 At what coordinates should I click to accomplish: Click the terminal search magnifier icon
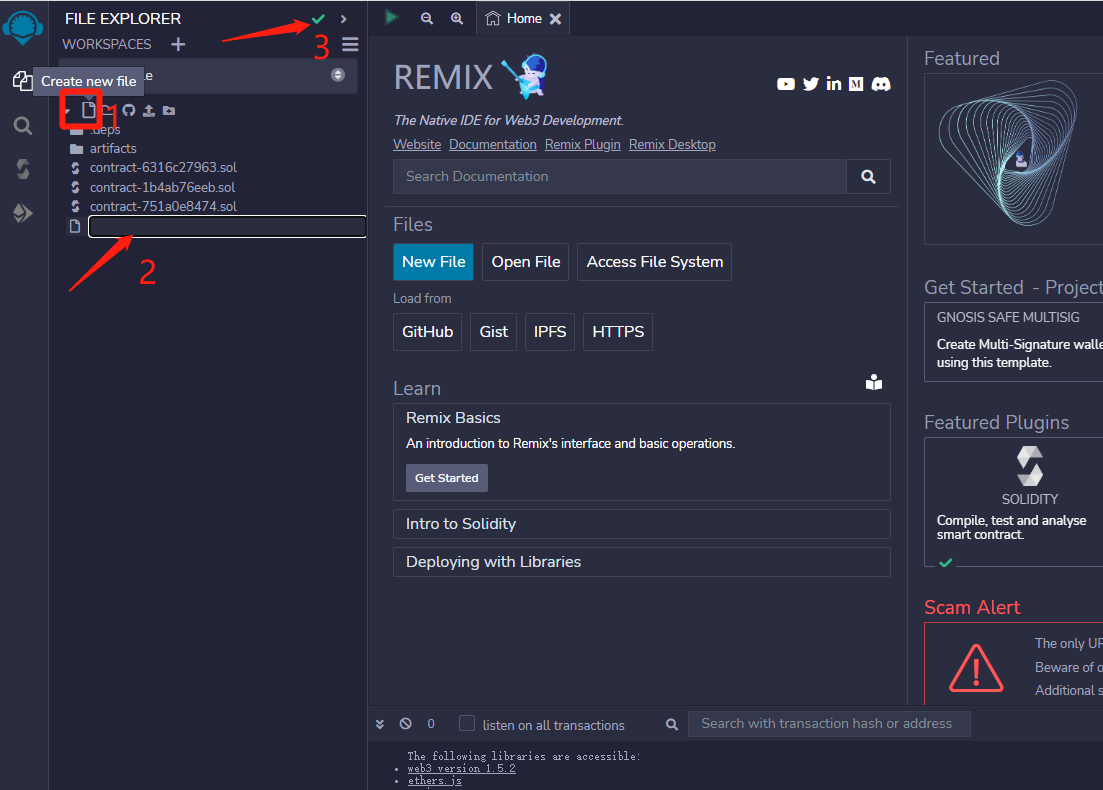pos(672,725)
